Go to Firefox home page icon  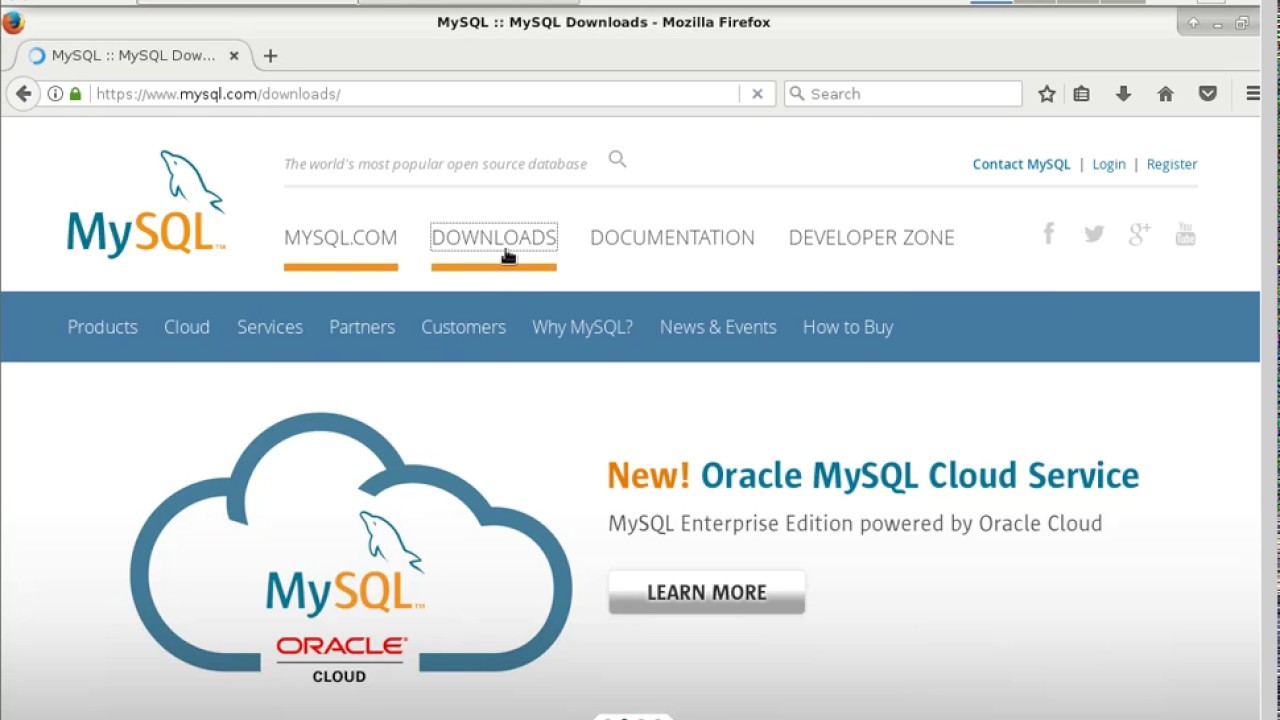(1165, 94)
